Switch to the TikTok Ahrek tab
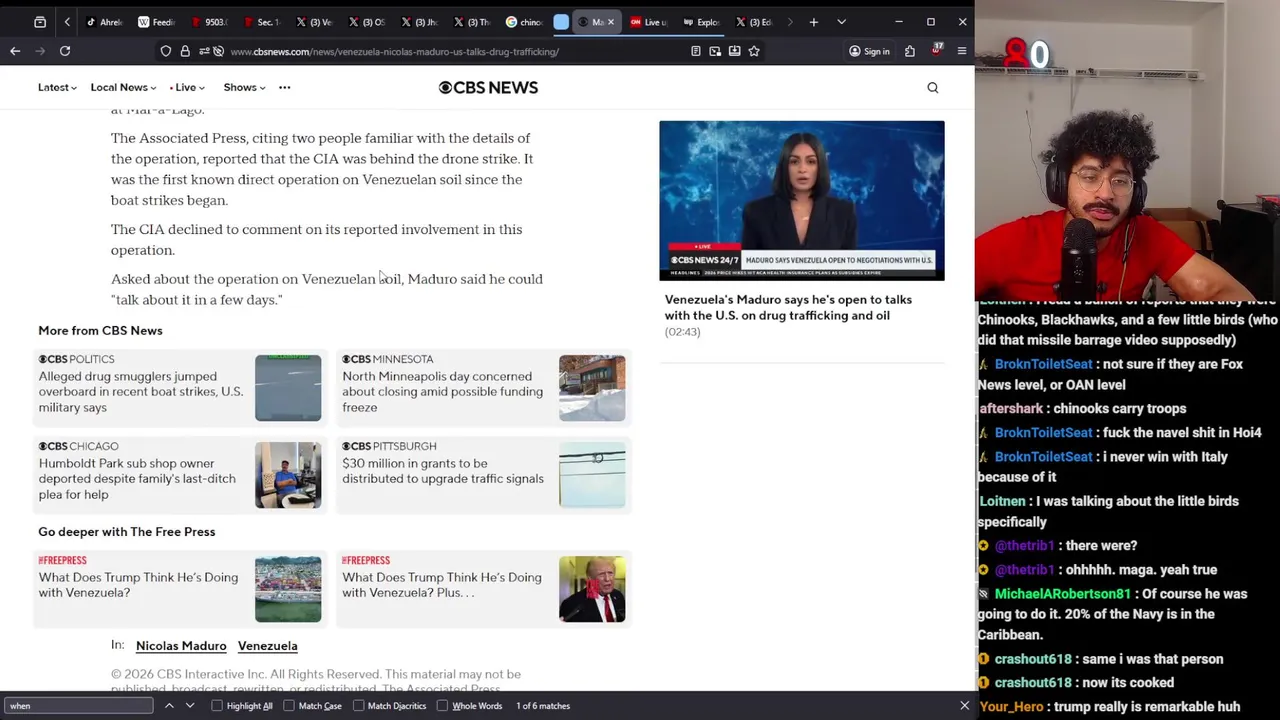1280x720 pixels. 105,22
